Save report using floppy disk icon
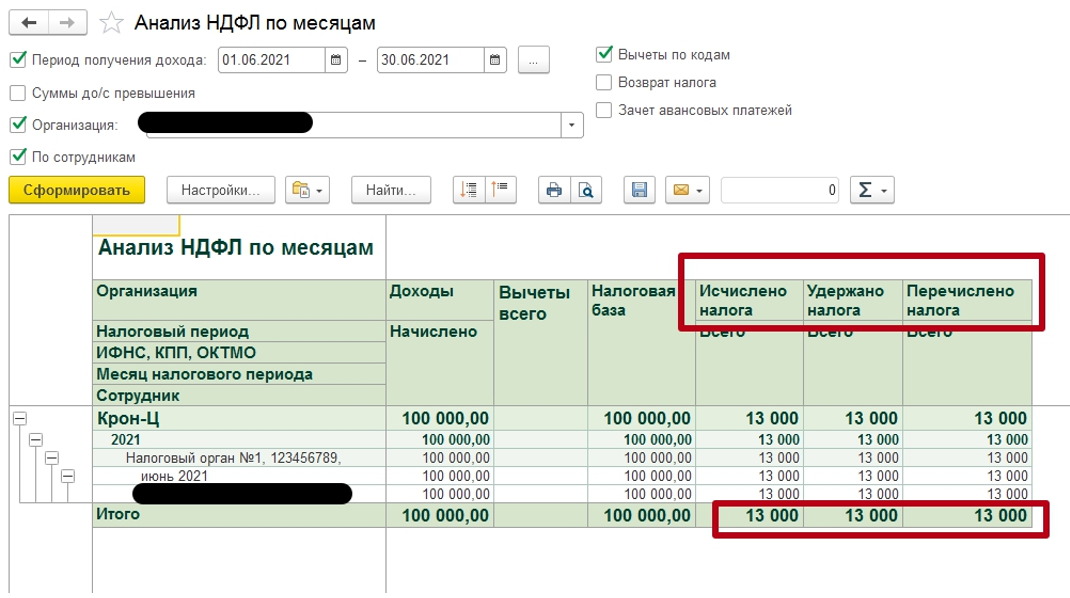 [x=640, y=190]
